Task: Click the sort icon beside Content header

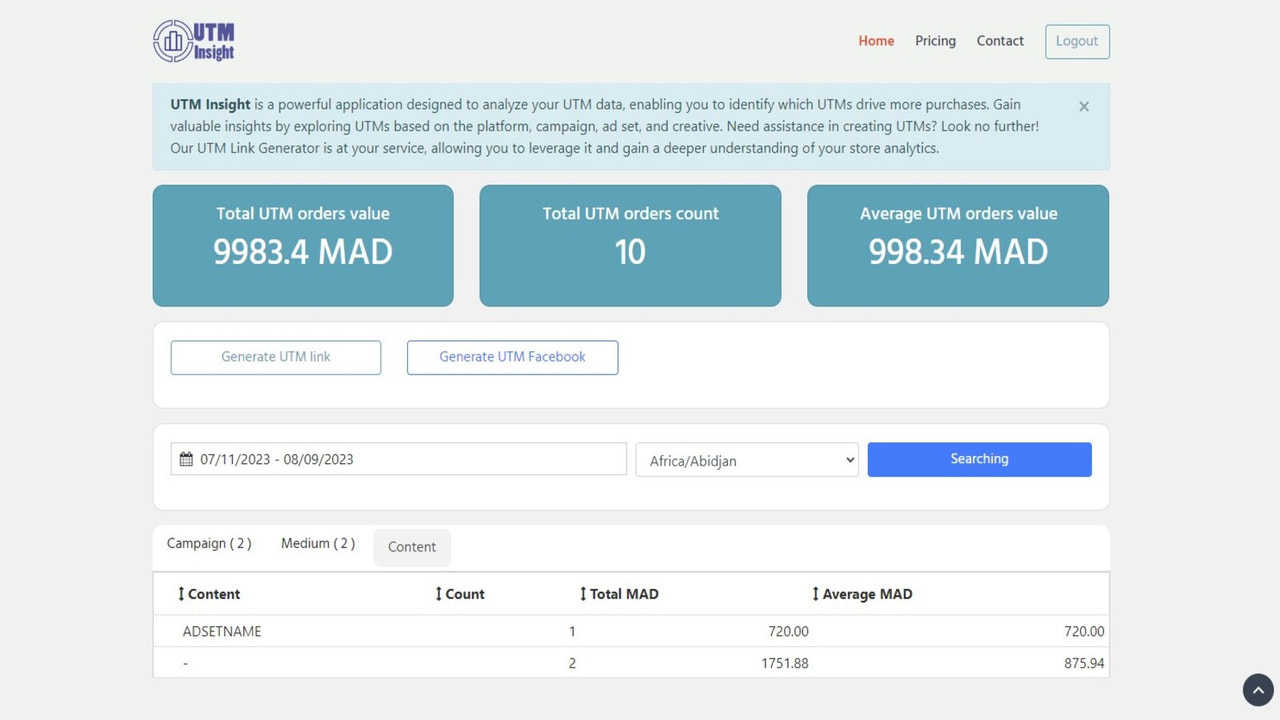Action: click(182, 593)
